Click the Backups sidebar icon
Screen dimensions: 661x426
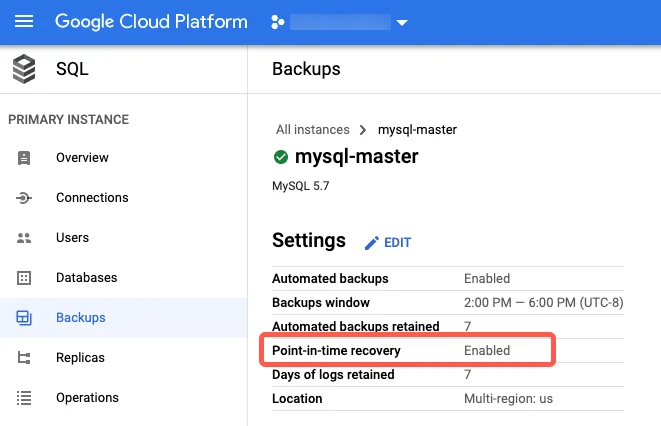pos(24,318)
